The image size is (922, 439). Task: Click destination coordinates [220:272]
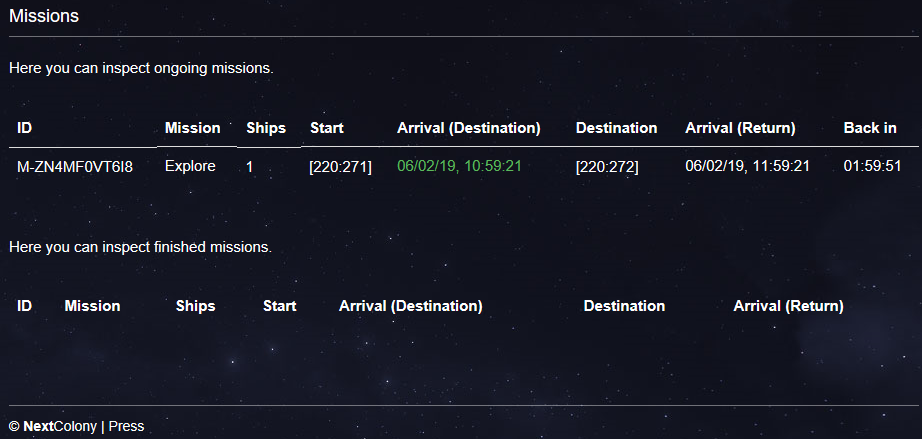[607, 166]
